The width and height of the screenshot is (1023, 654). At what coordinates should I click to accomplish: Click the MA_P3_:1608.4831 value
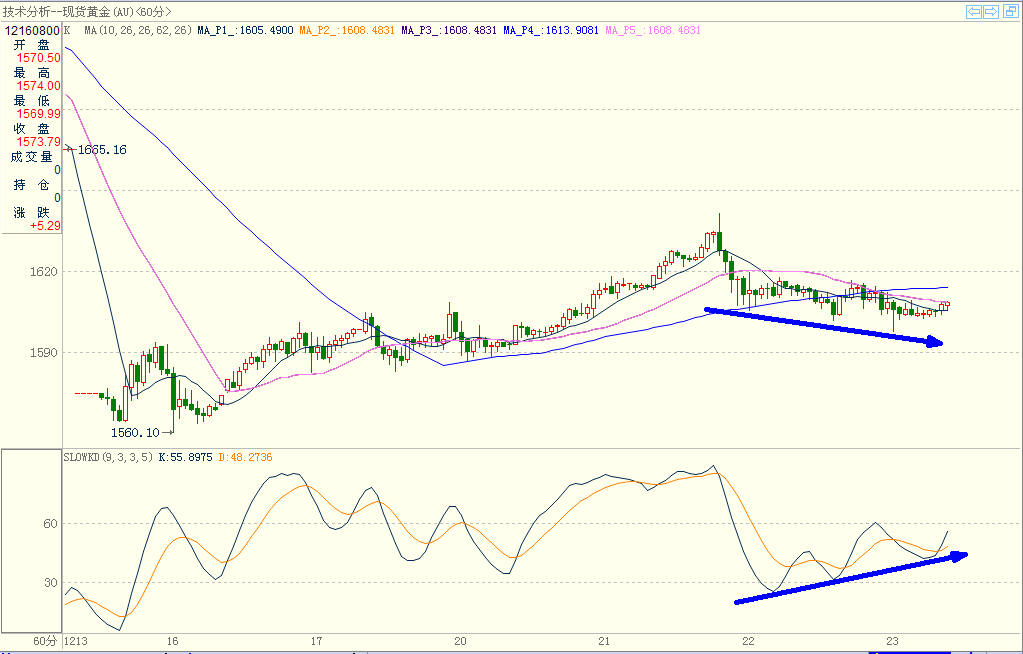point(449,30)
